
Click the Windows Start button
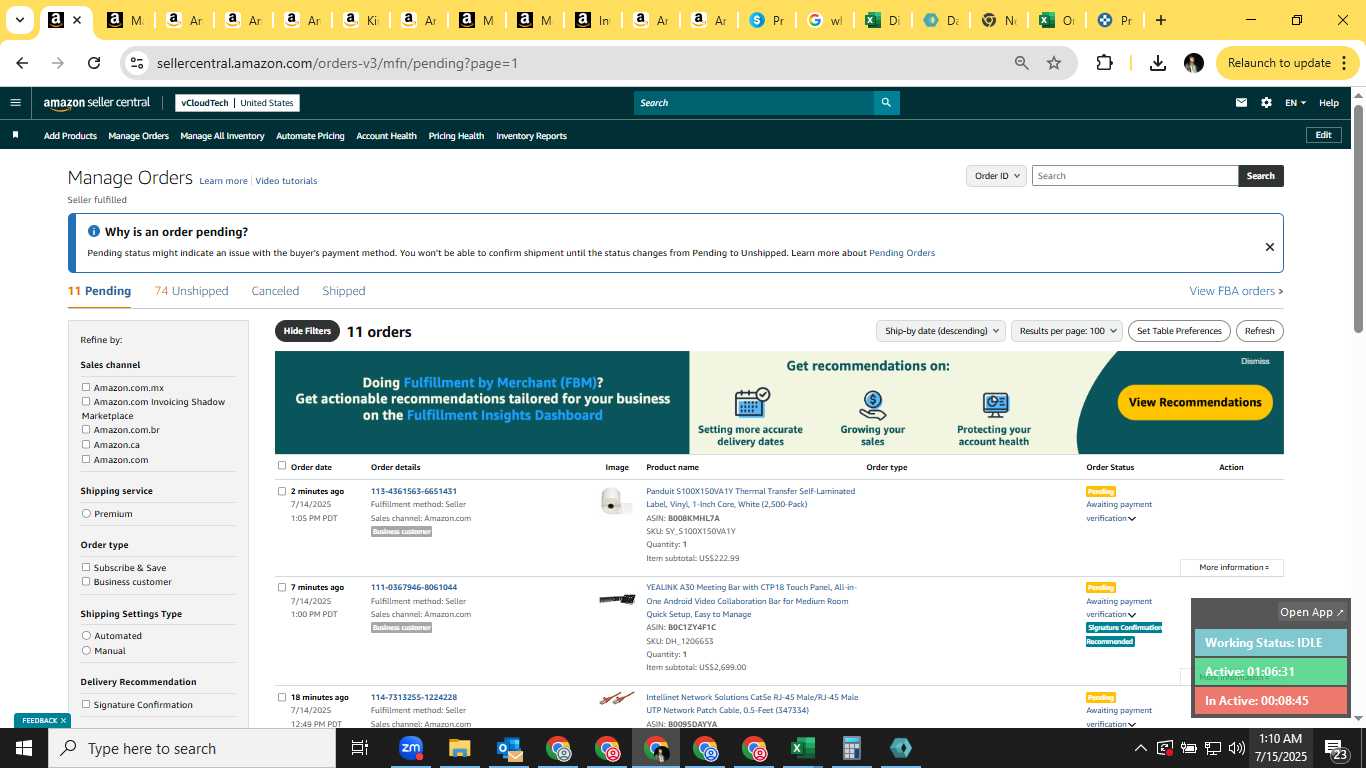click(24, 748)
